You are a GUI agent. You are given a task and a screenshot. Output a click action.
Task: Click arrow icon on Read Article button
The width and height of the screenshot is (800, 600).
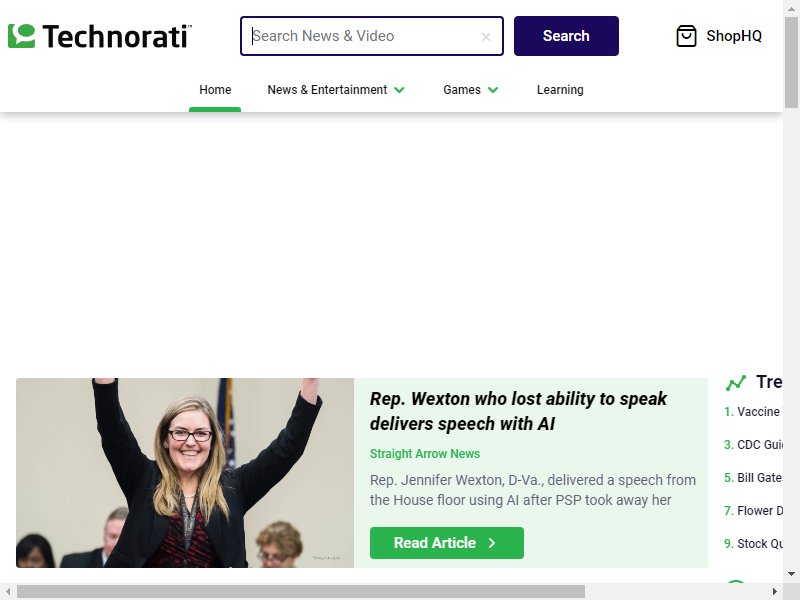[492, 543]
